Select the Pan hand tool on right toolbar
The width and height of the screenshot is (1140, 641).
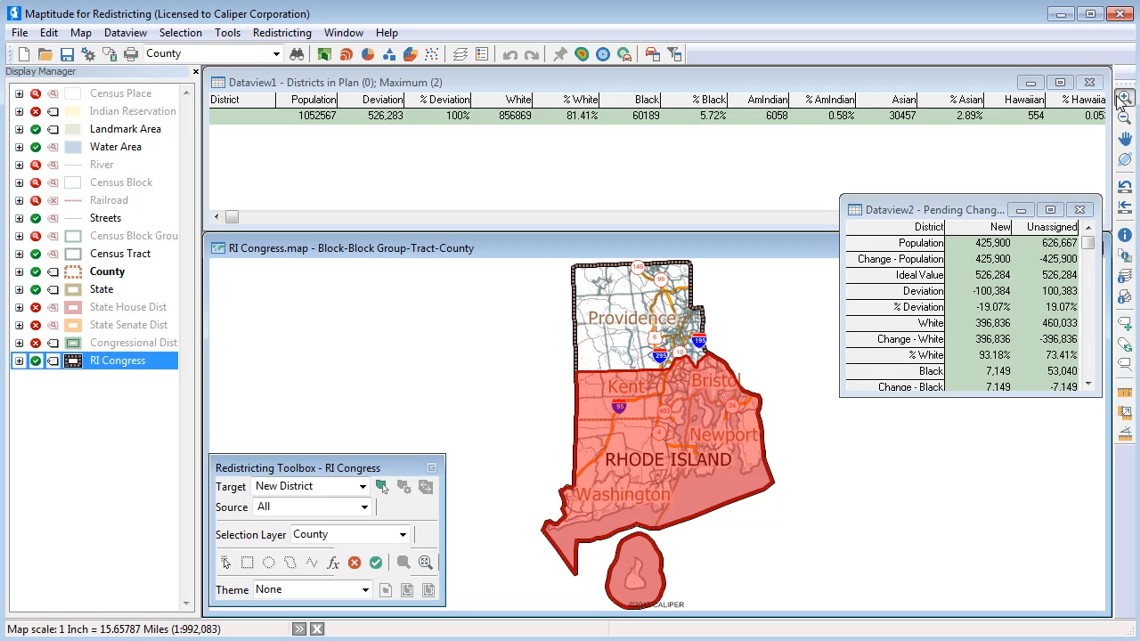(1124, 139)
